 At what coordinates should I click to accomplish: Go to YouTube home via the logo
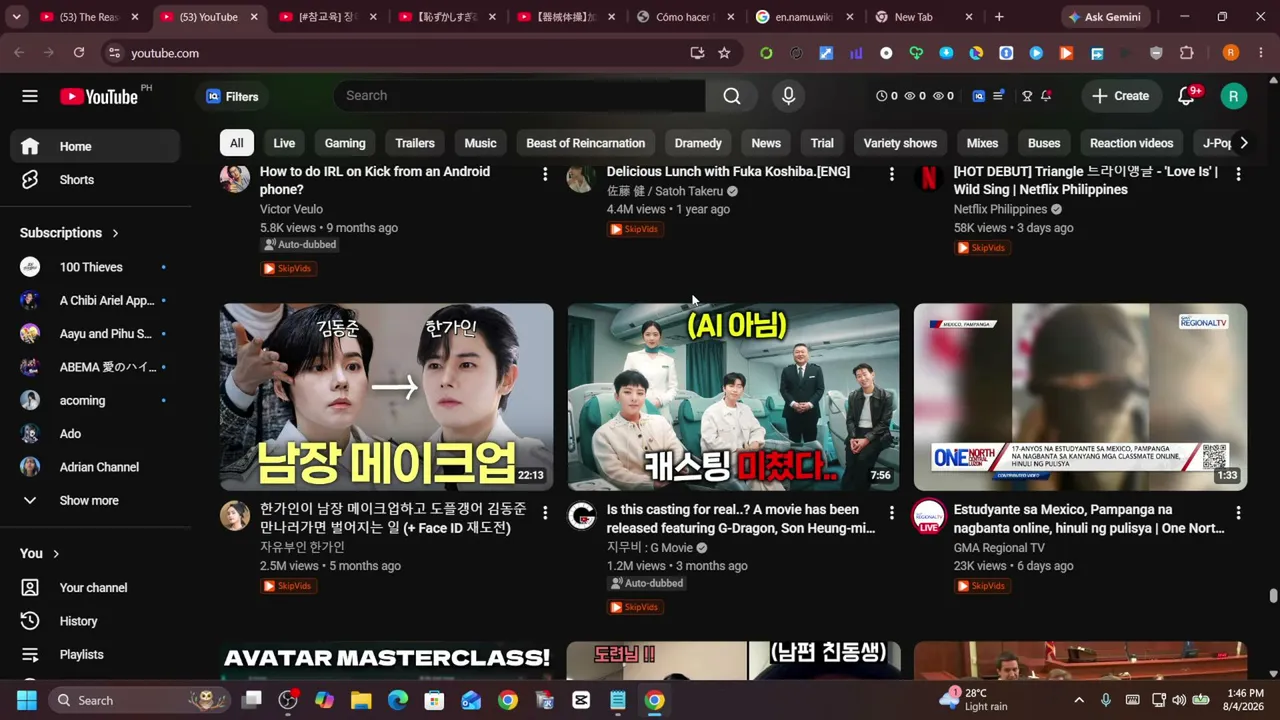[x=99, y=96]
